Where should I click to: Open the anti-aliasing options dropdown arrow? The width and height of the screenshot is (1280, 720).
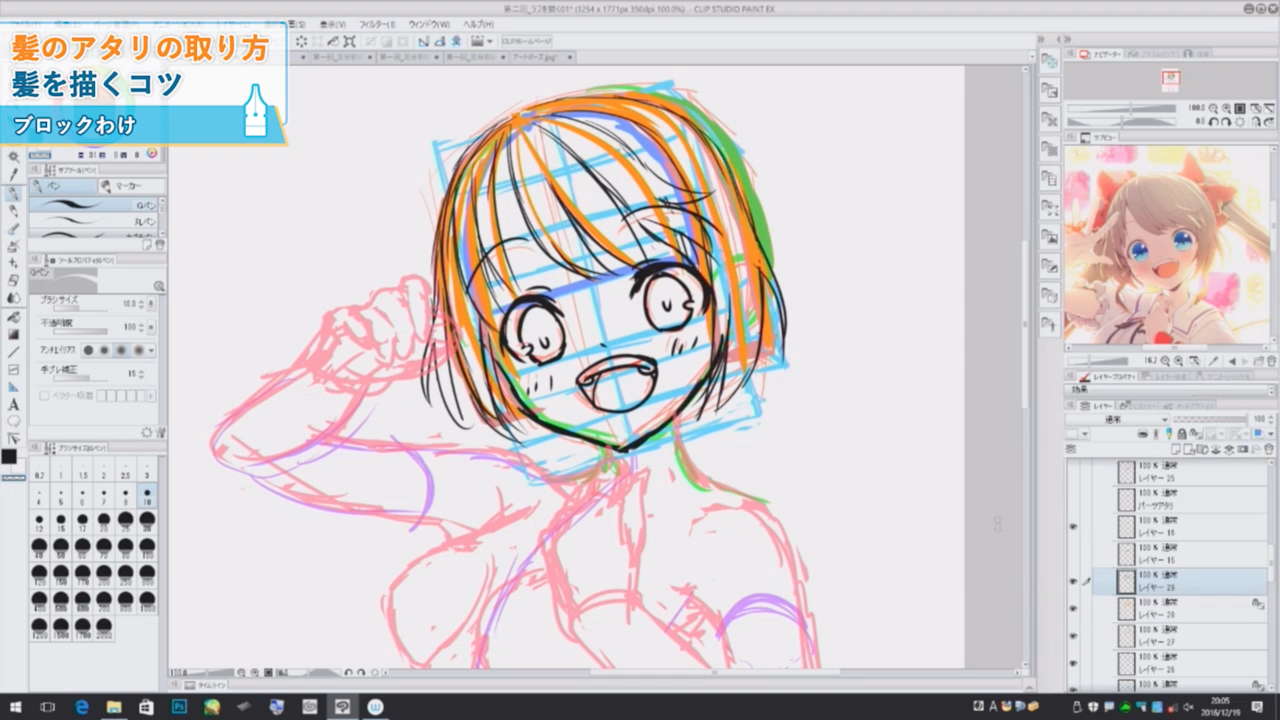coord(152,350)
